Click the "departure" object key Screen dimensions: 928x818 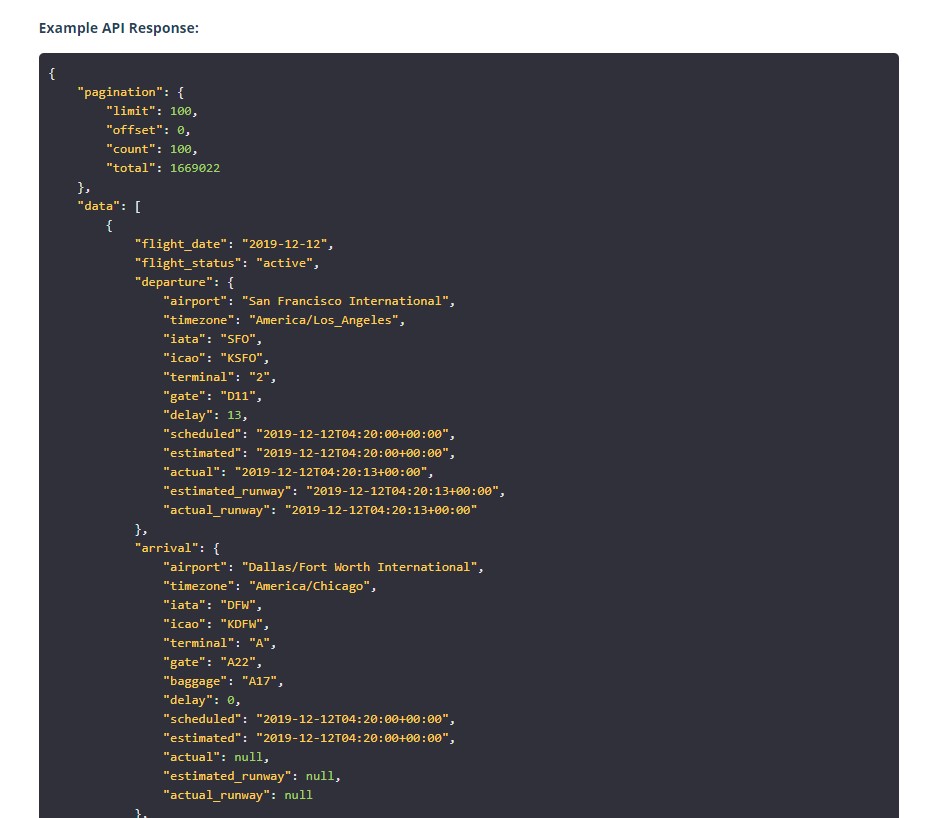point(174,282)
